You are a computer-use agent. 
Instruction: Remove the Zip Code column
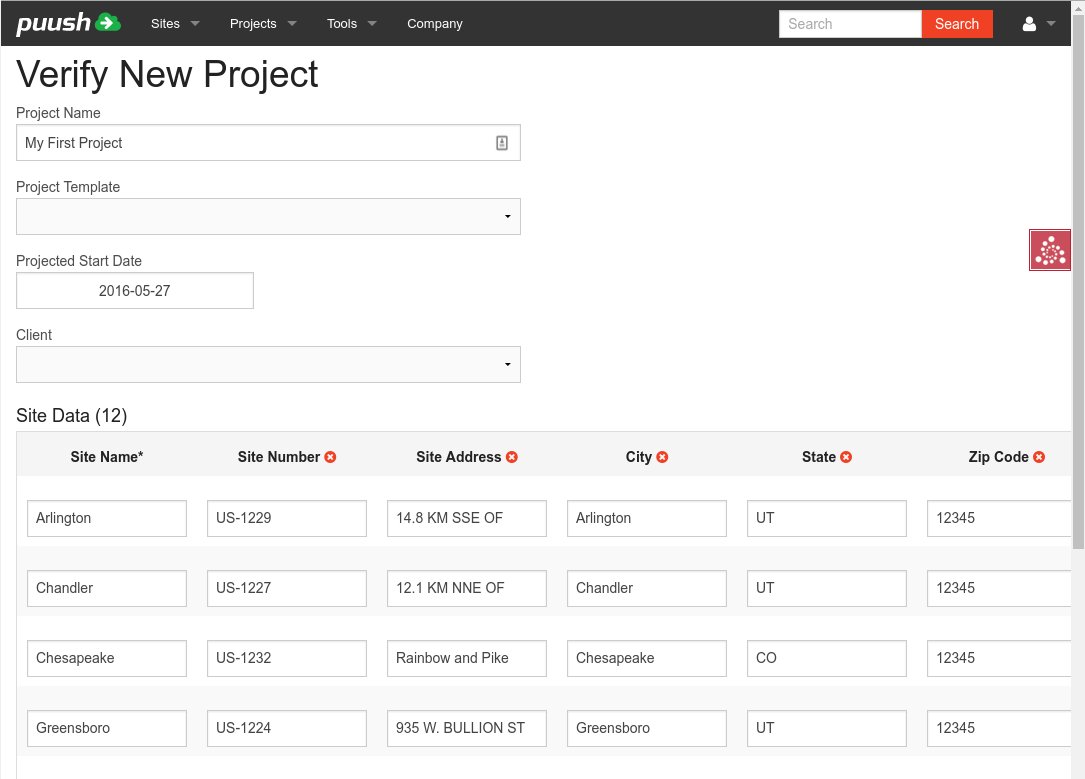[1039, 457]
